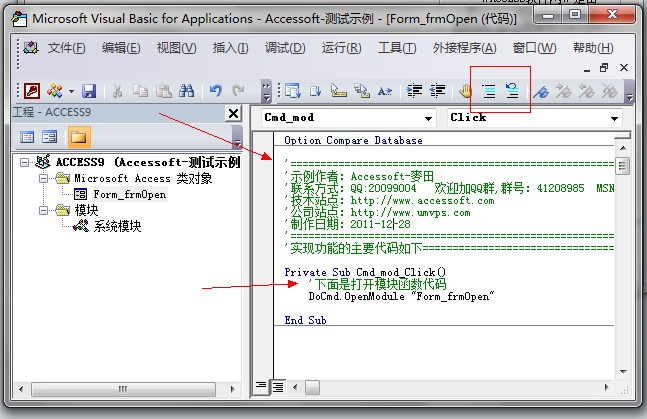Open the Insert Module dropdown arrow
Image resolution: width=647 pixels, height=419 pixels.
(71, 91)
